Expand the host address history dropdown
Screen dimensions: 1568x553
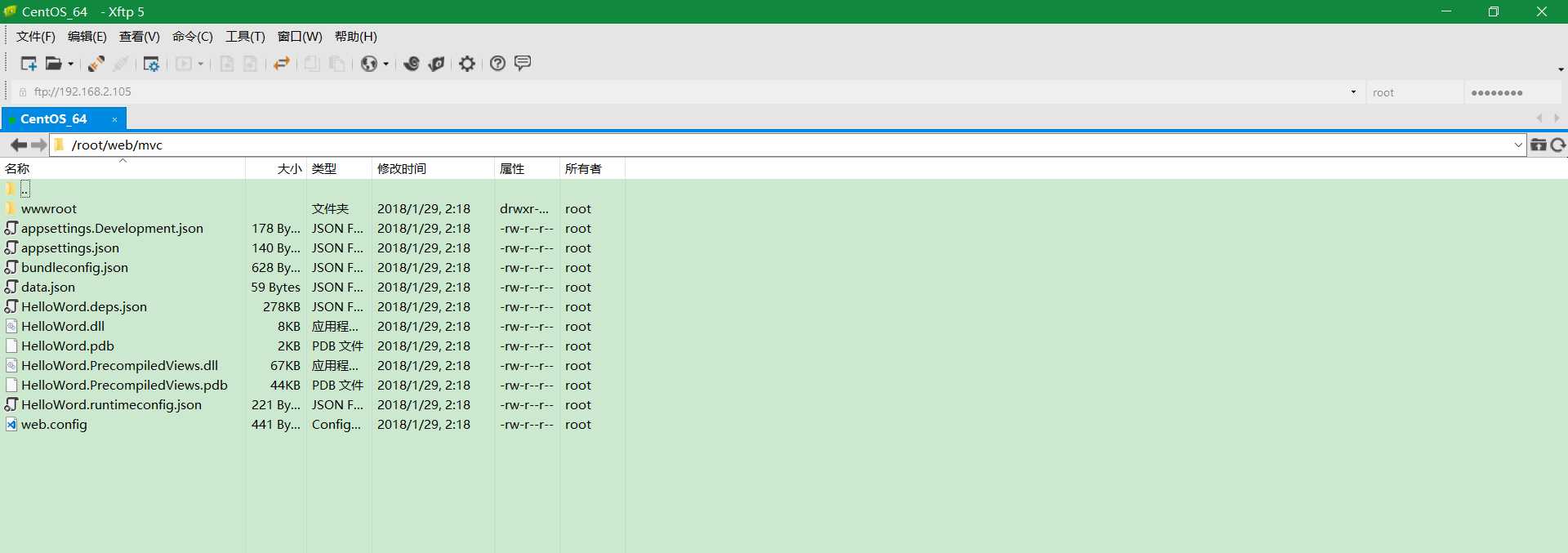pyautogui.click(x=1353, y=92)
